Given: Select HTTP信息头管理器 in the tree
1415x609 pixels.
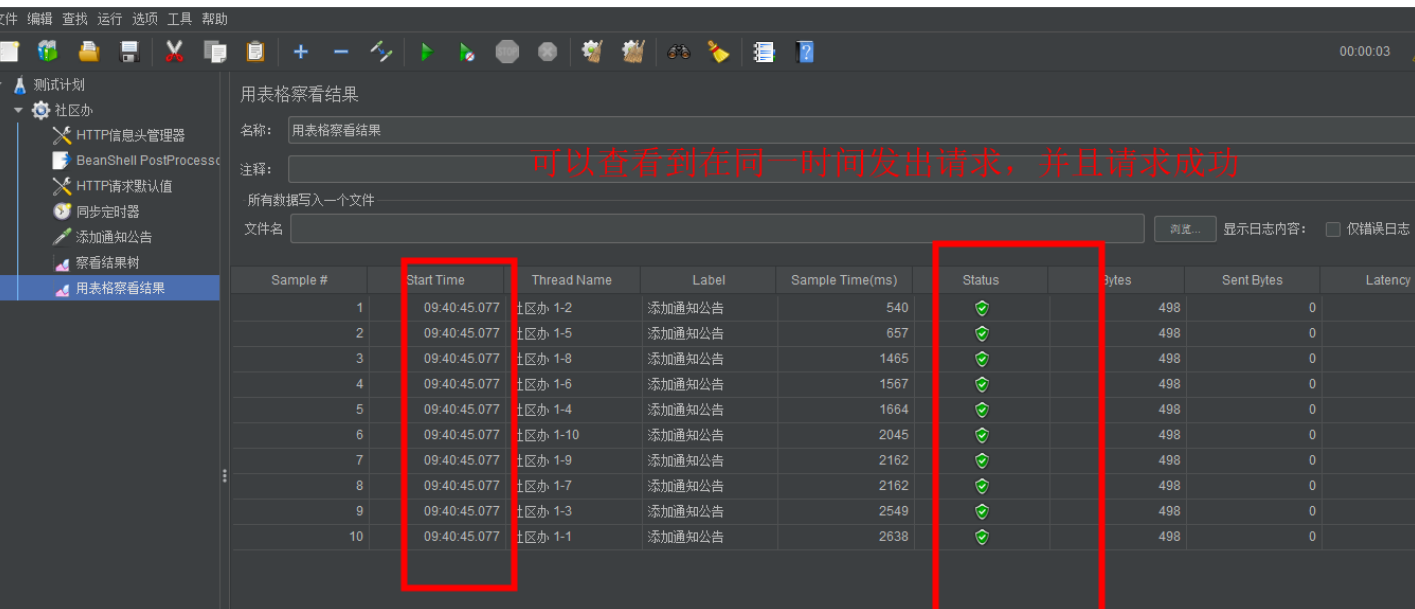Looking at the screenshot, I should click(x=130, y=136).
